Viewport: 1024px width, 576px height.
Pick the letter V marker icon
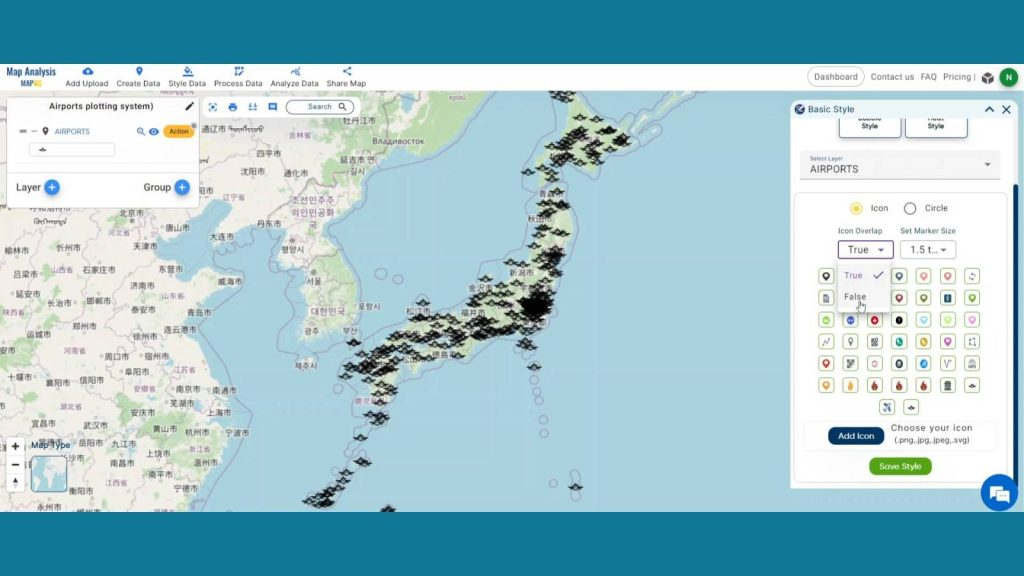coord(948,364)
